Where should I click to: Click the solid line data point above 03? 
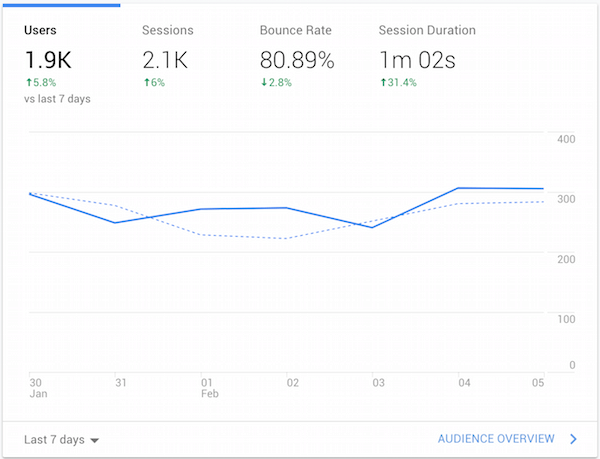pyautogui.click(x=372, y=228)
